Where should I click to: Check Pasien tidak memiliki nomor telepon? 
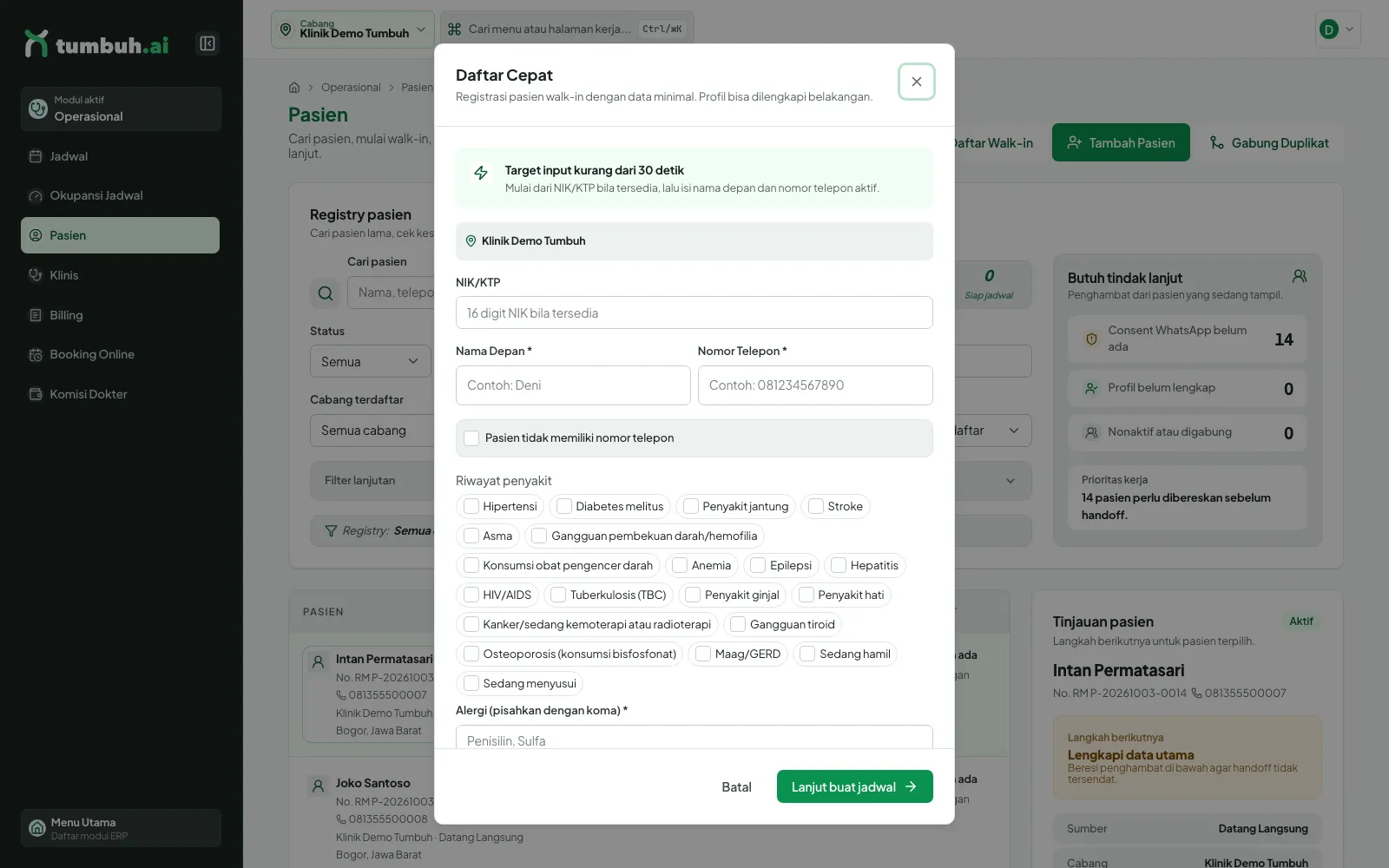[471, 438]
